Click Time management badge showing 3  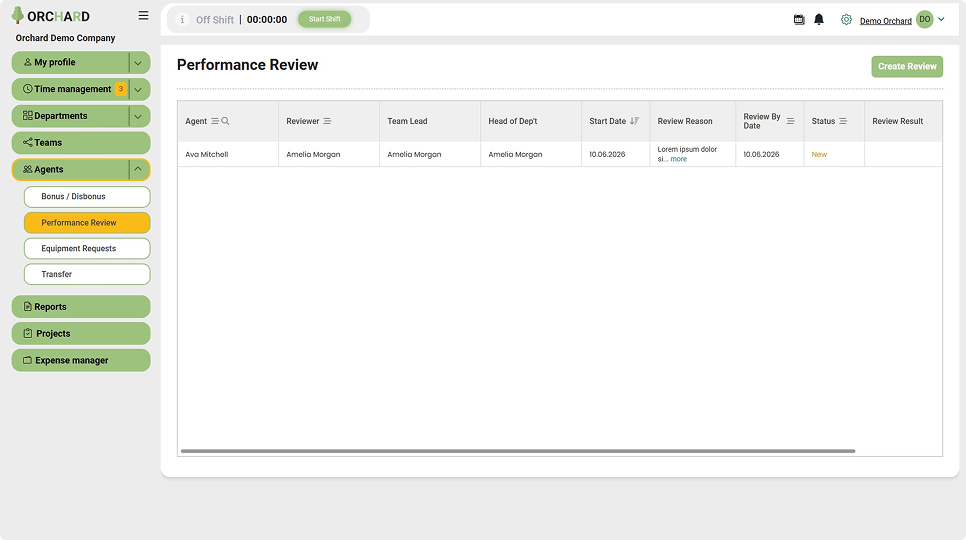click(121, 89)
